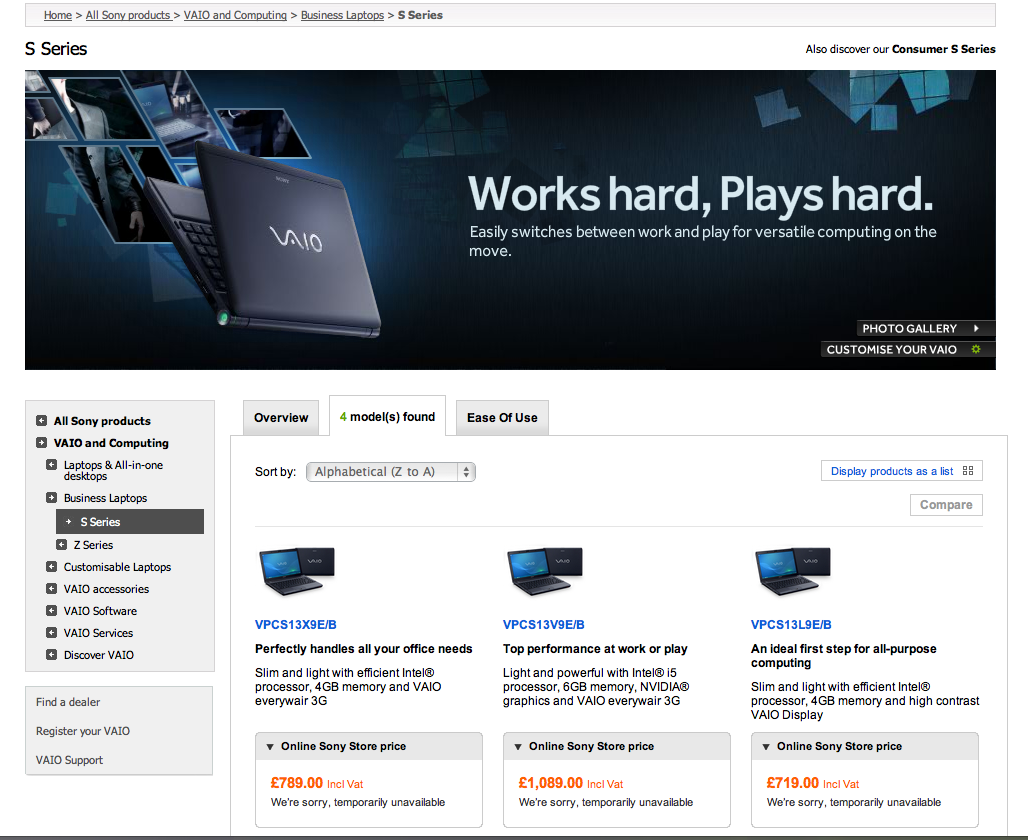The height and width of the screenshot is (840, 1028).
Task: Click arrow icon on Photo Gallery button
Action: 976,329
